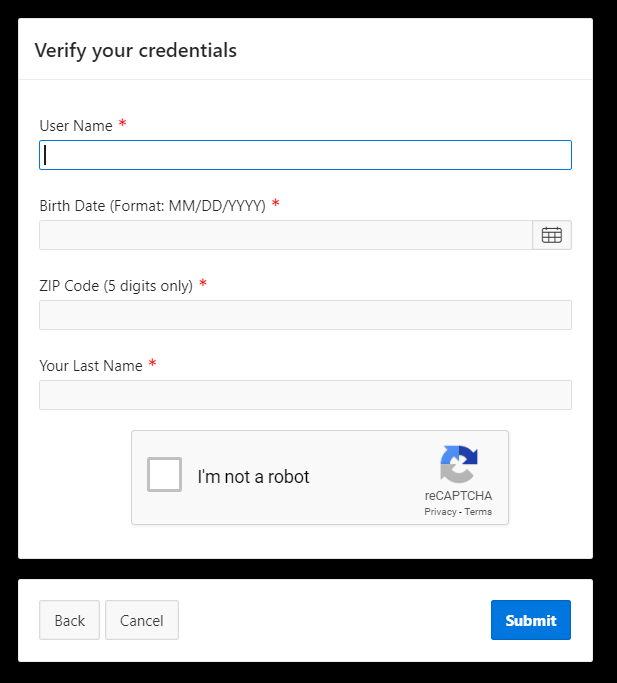Click the reCAPTCHA logo icon
617x683 pixels.
click(x=458, y=465)
